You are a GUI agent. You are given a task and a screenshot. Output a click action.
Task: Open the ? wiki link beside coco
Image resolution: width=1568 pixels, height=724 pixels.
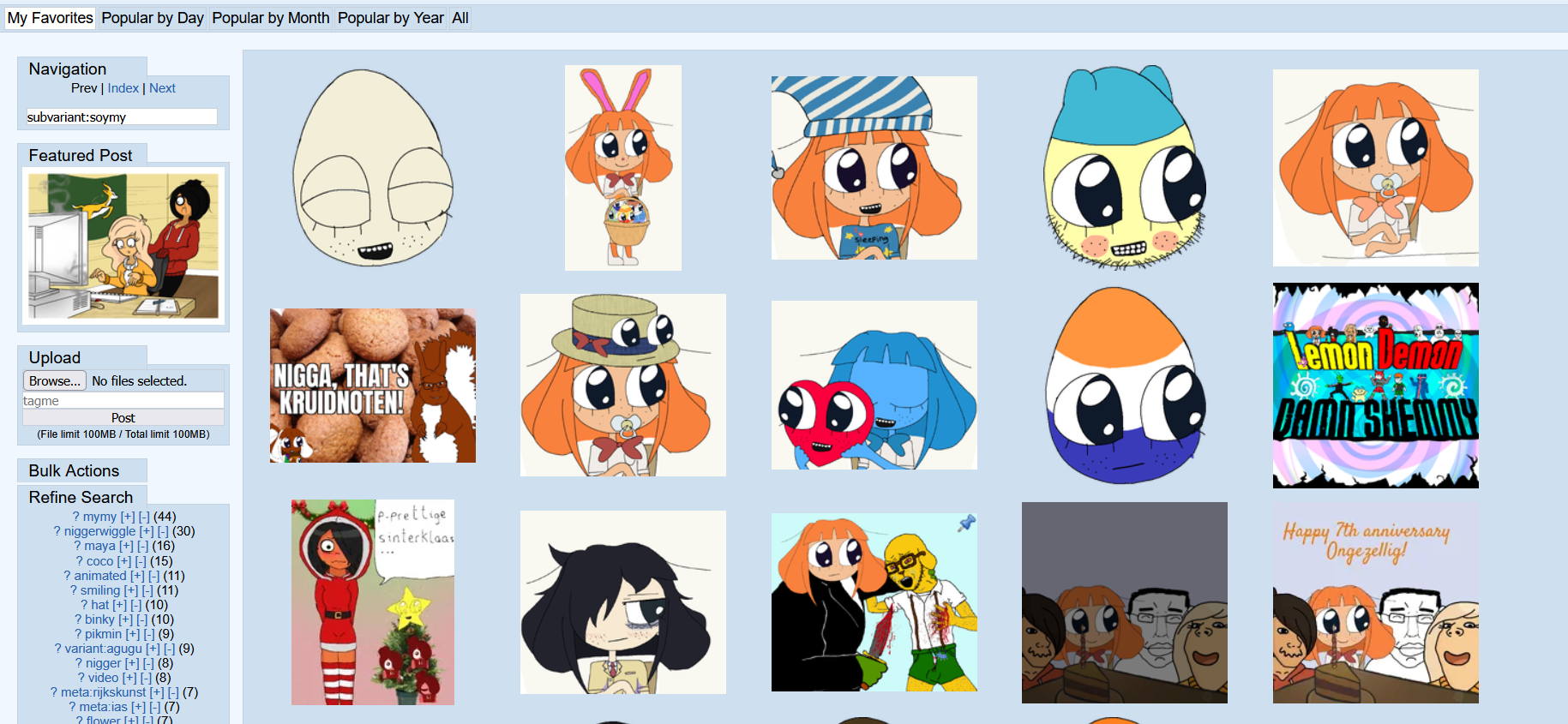(x=80, y=561)
